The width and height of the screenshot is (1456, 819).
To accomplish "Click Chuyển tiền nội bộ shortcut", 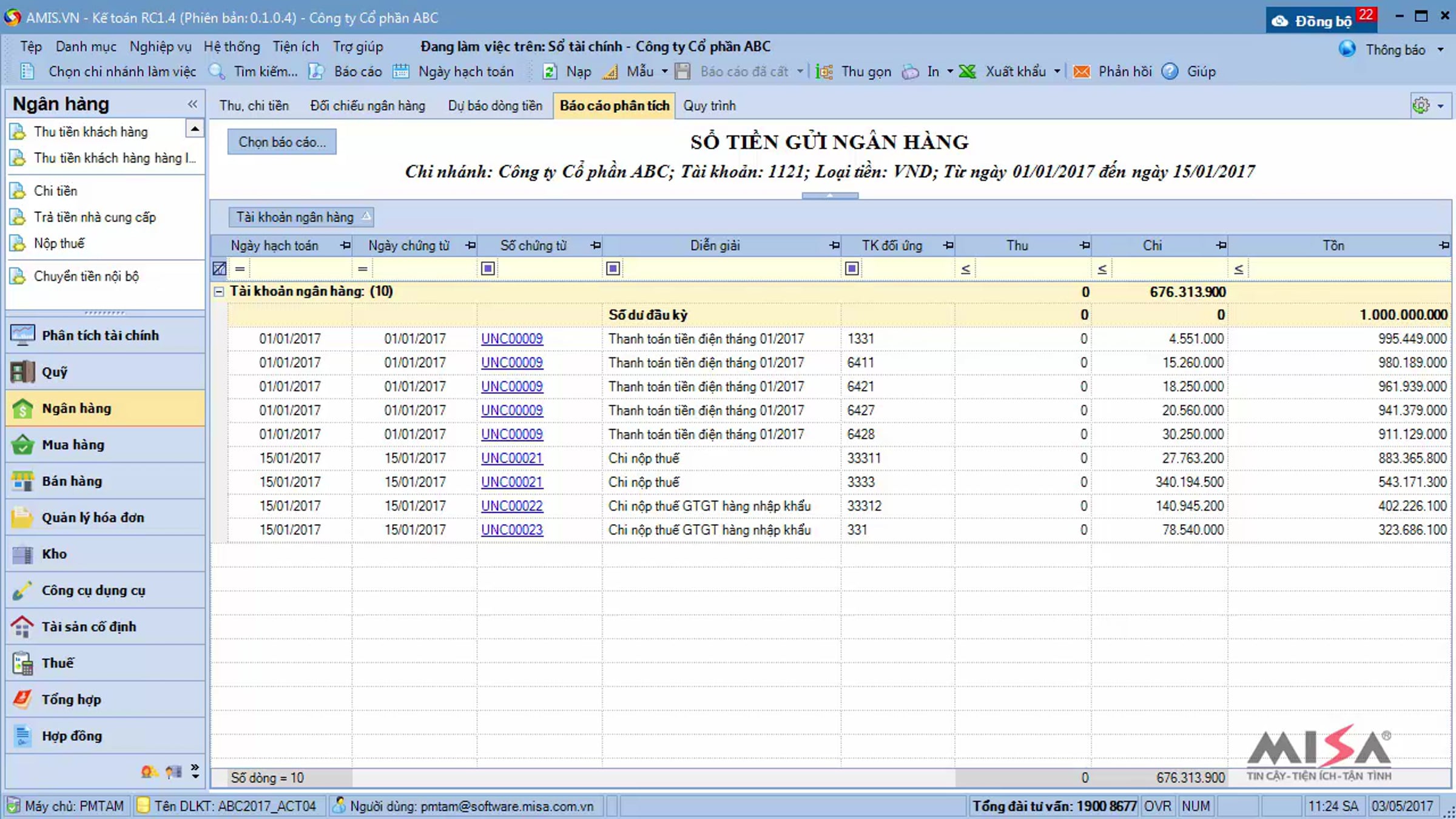I will (86, 276).
